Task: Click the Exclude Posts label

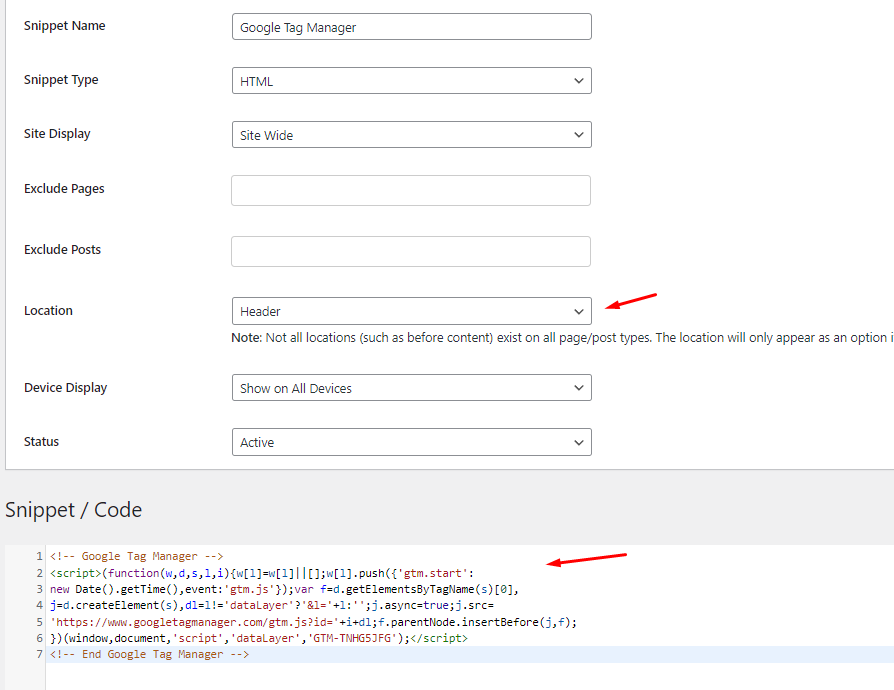Action: (x=62, y=250)
